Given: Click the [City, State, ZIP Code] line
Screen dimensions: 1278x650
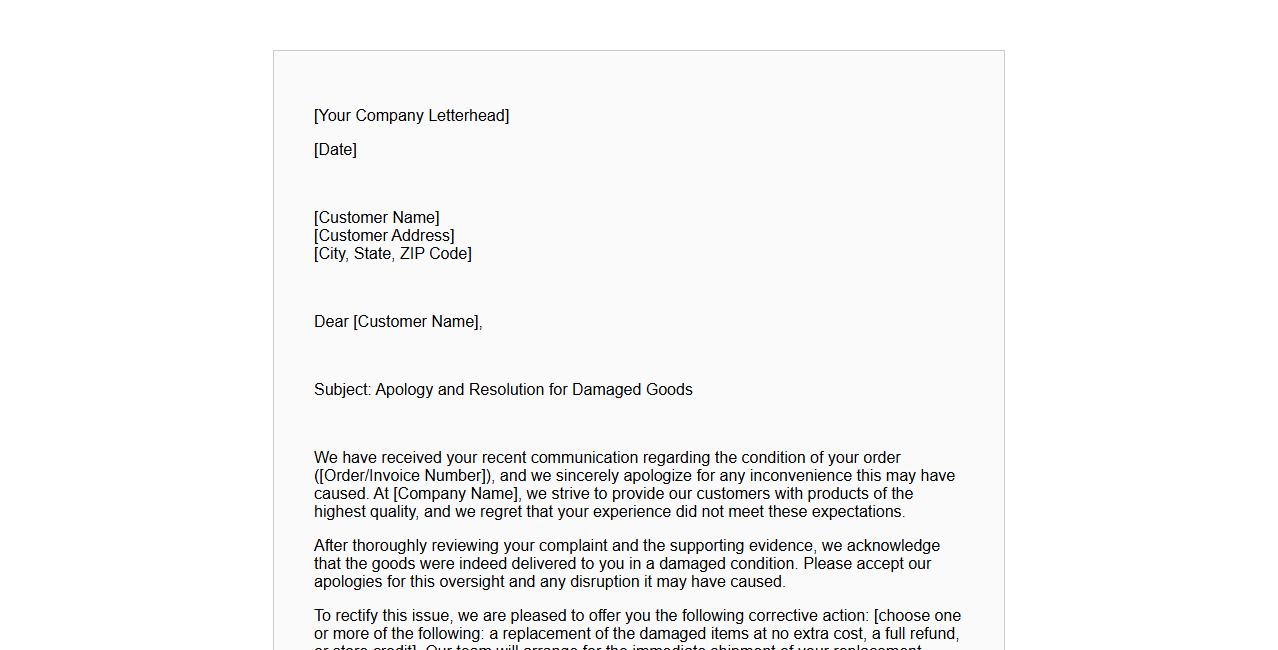Looking at the screenshot, I should (392, 254).
